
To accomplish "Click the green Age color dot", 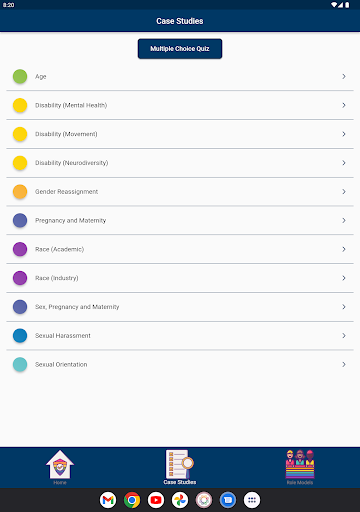I will (x=20, y=76).
